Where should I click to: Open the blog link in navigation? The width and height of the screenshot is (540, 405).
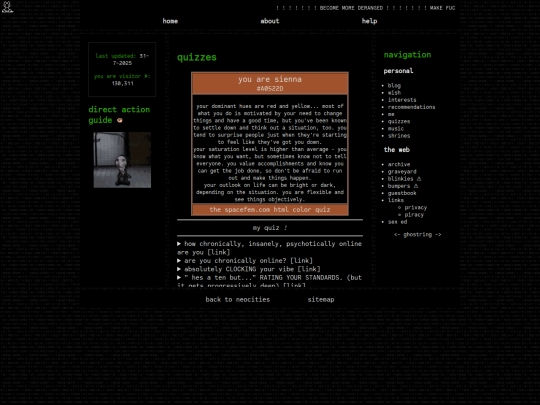coord(394,85)
